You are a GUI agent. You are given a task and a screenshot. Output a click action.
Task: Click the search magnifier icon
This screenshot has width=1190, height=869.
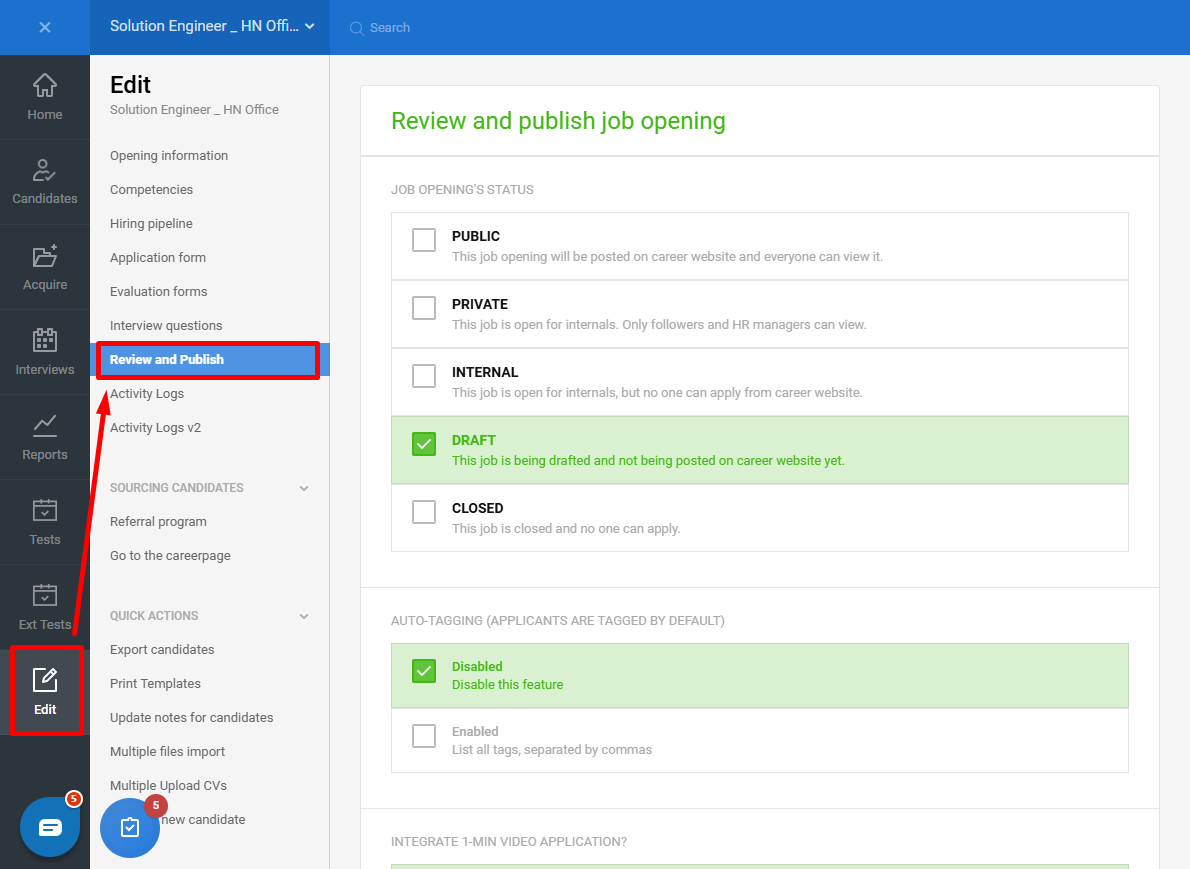pyautogui.click(x=356, y=28)
